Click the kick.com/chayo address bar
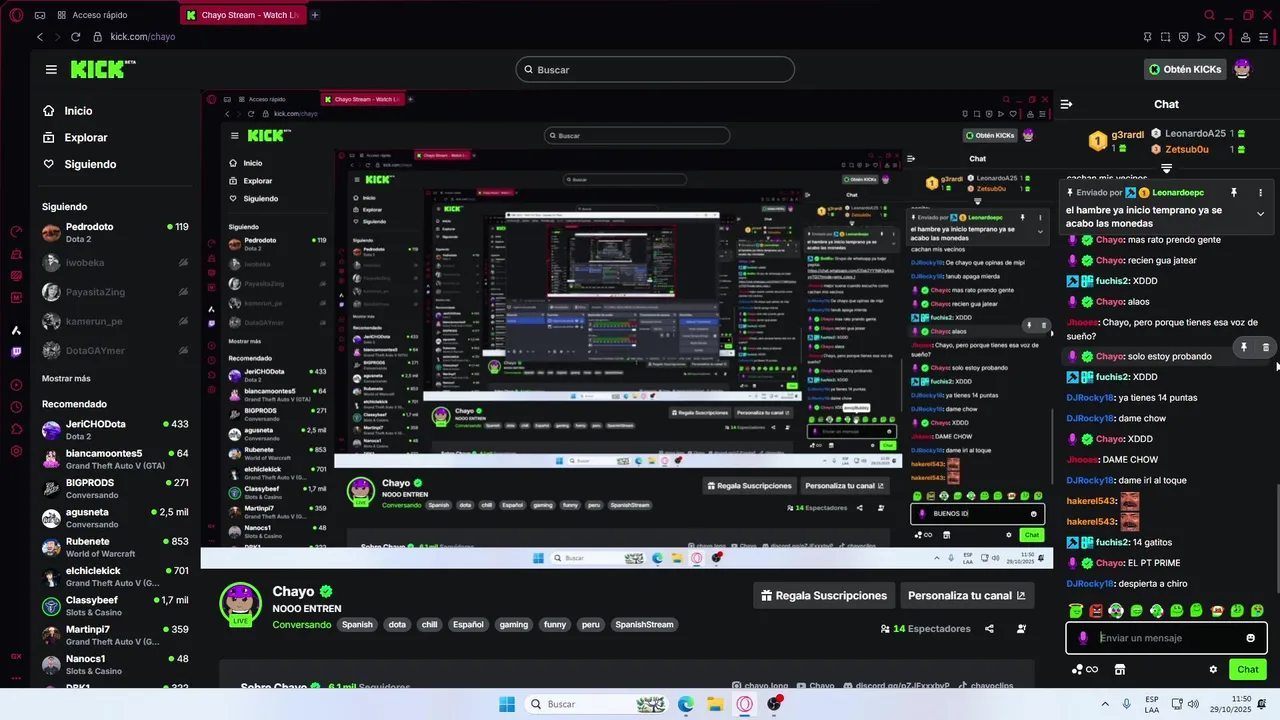The image size is (1280, 720). tap(142, 37)
